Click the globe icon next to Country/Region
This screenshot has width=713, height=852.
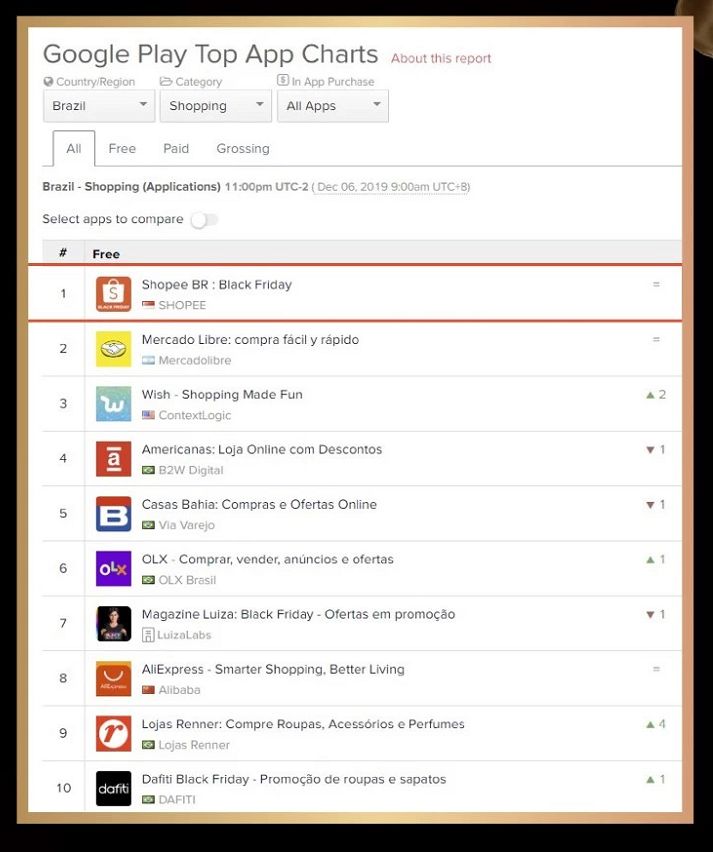[x=48, y=82]
